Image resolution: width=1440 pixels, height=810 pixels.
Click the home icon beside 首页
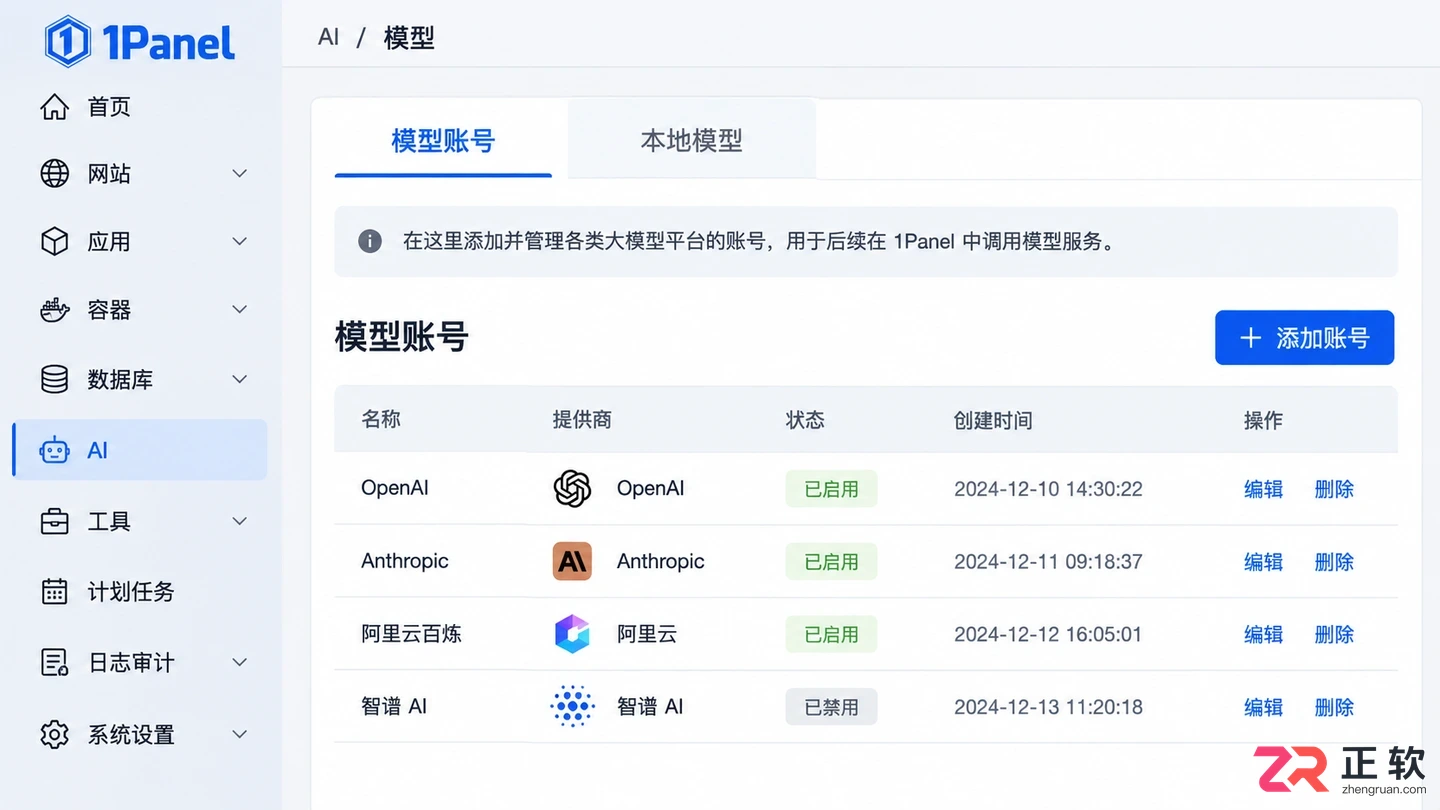[54, 107]
